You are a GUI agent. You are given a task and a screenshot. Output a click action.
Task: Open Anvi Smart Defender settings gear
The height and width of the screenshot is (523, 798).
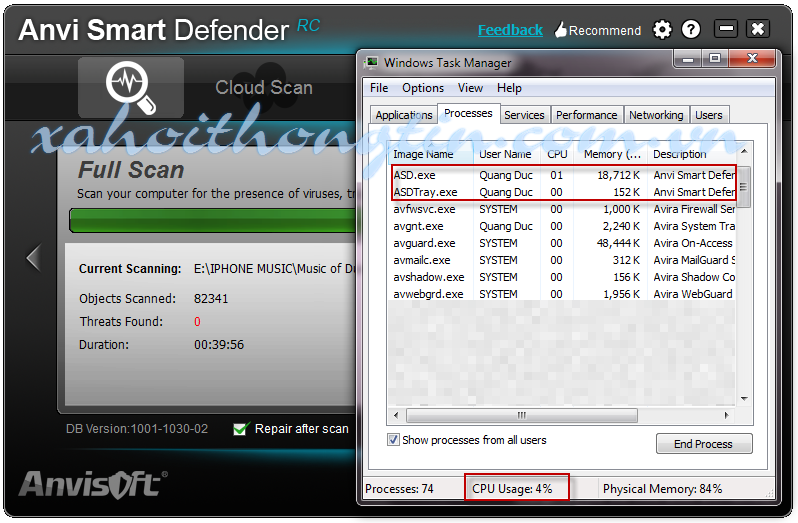pos(662,30)
